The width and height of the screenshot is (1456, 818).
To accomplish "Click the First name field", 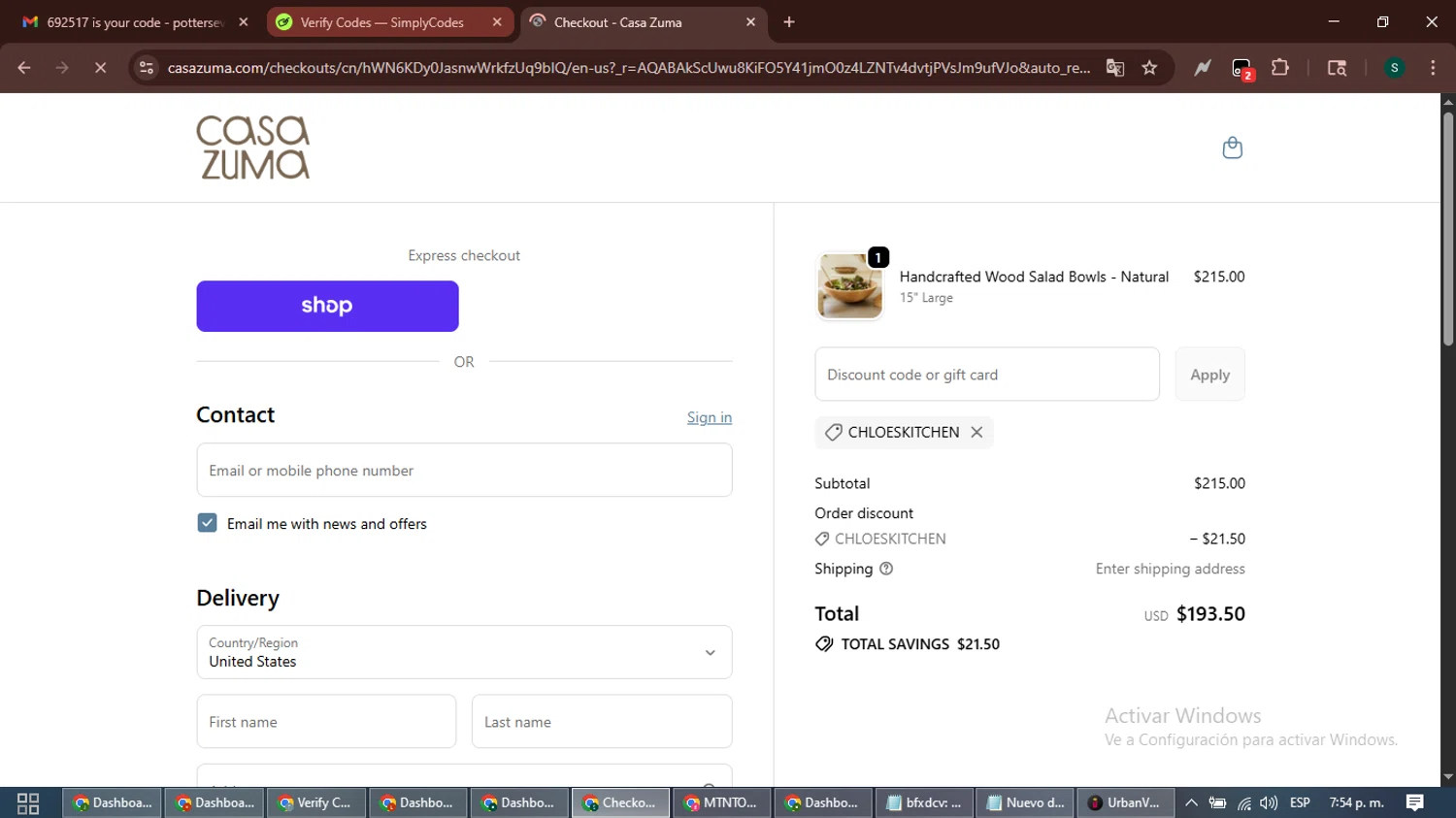I will coord(326,722).
